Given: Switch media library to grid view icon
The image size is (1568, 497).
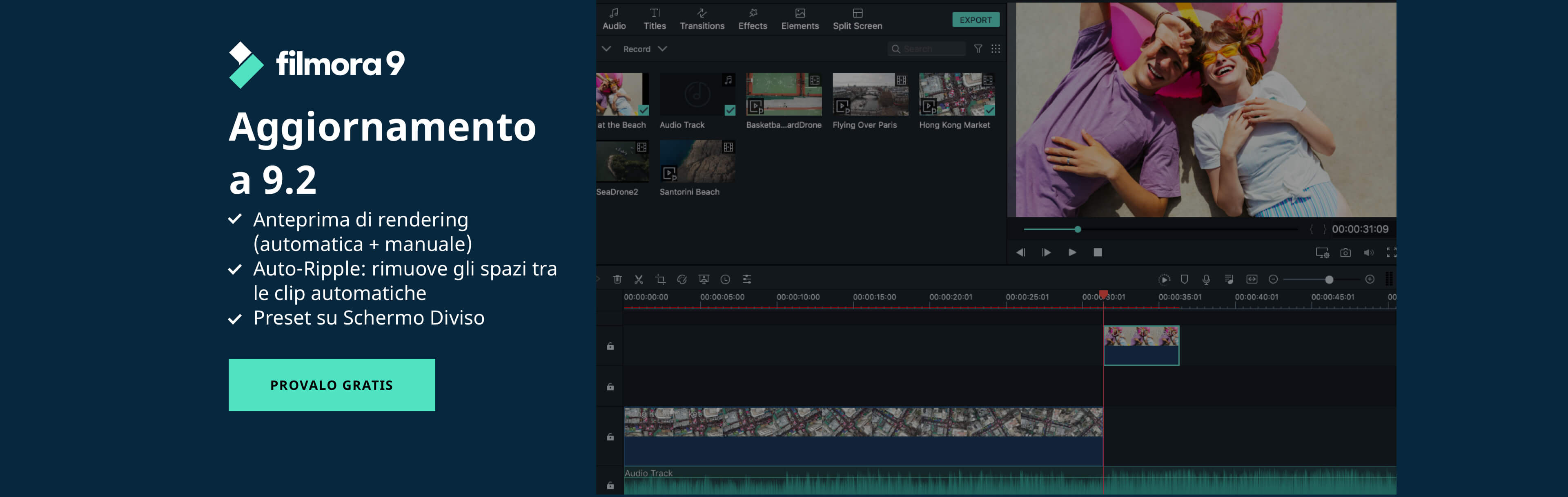Looking at the screenshot, I should click(x=996, y=49).
